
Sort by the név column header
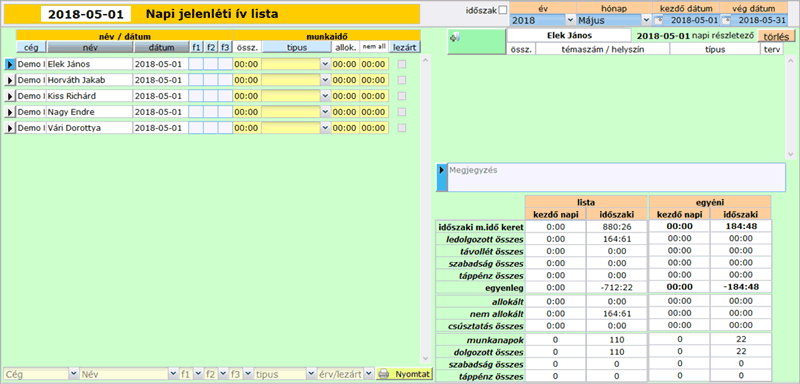tap(90, 47)
